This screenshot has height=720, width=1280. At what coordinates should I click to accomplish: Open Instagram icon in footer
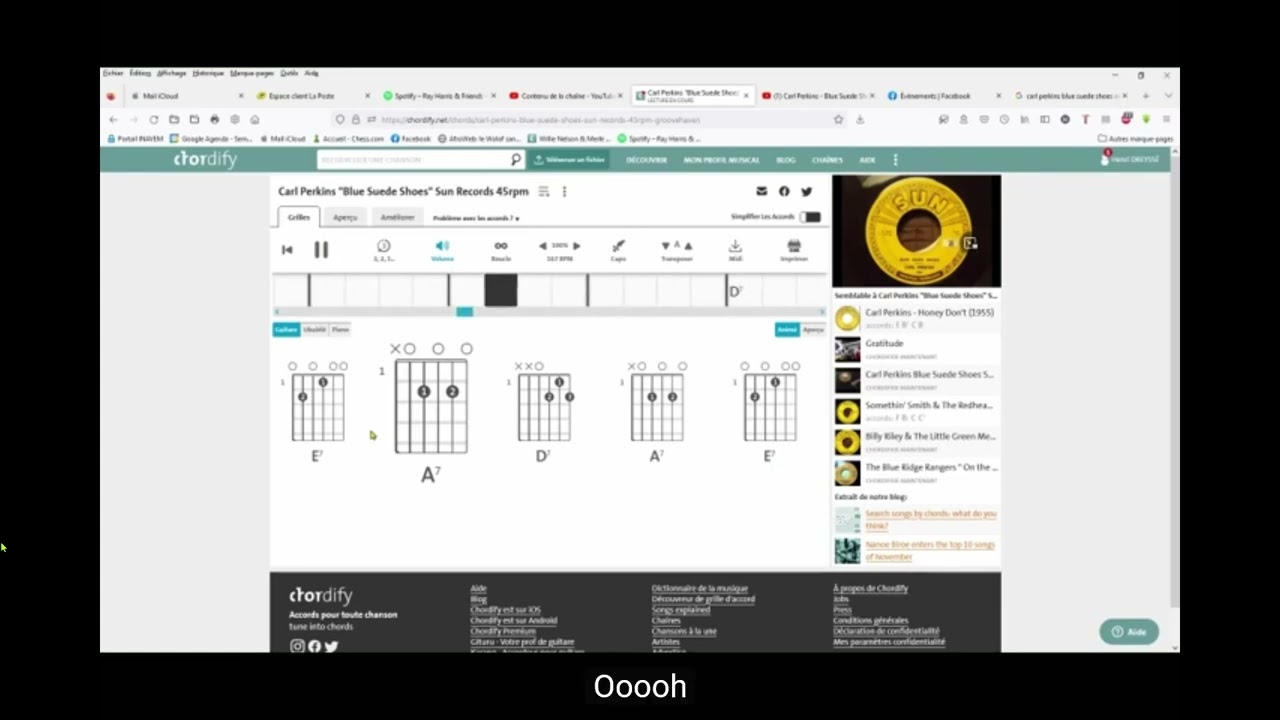click(x=297, y=646)
